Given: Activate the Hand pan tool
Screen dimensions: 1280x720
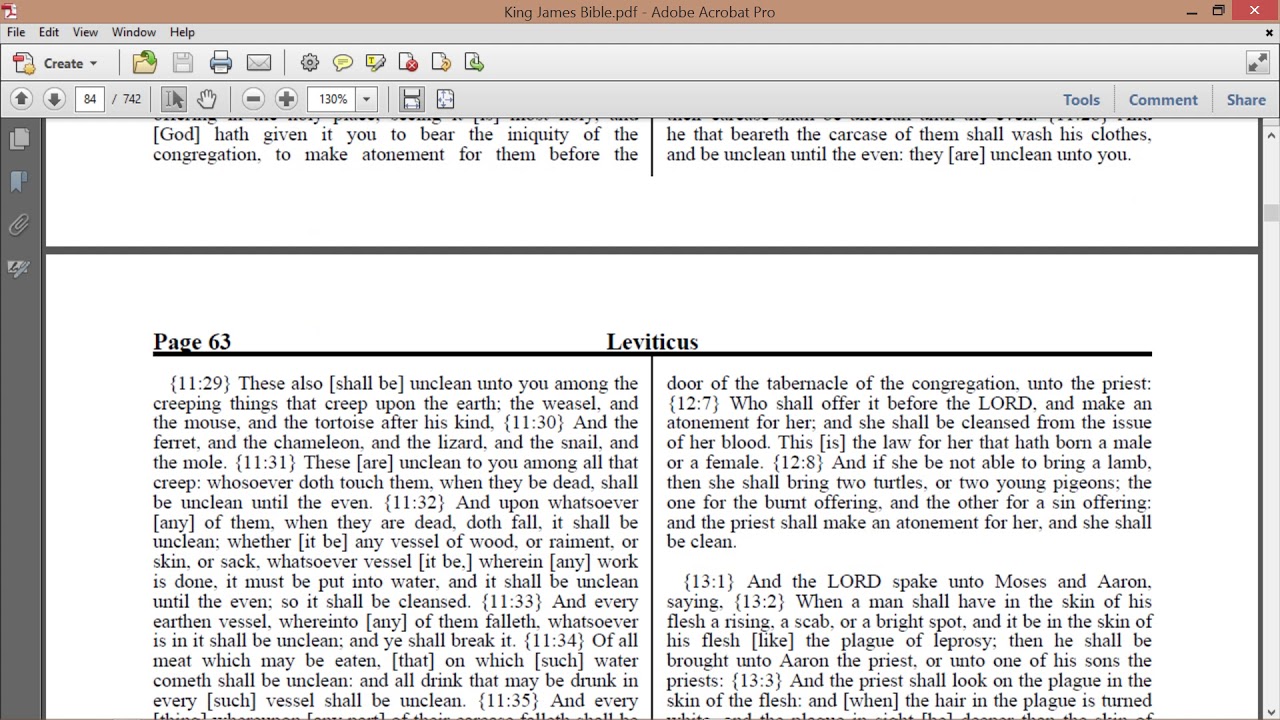Looking at the screenshot, I should pyautogui.click(x=206, y=99).
